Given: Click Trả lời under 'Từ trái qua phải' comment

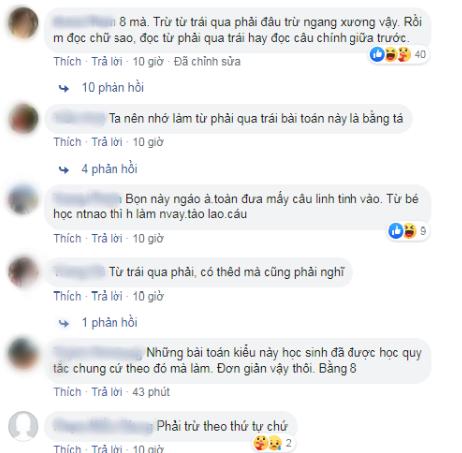Looking at the screenshot, I should click(107, 296).
